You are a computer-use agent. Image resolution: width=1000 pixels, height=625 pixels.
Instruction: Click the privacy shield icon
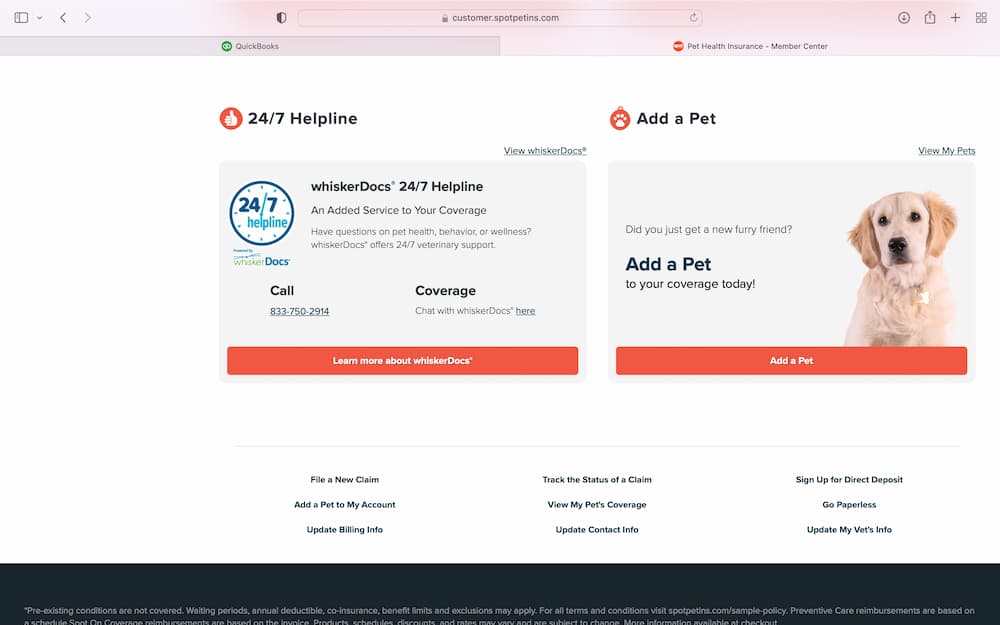point(281,18)
